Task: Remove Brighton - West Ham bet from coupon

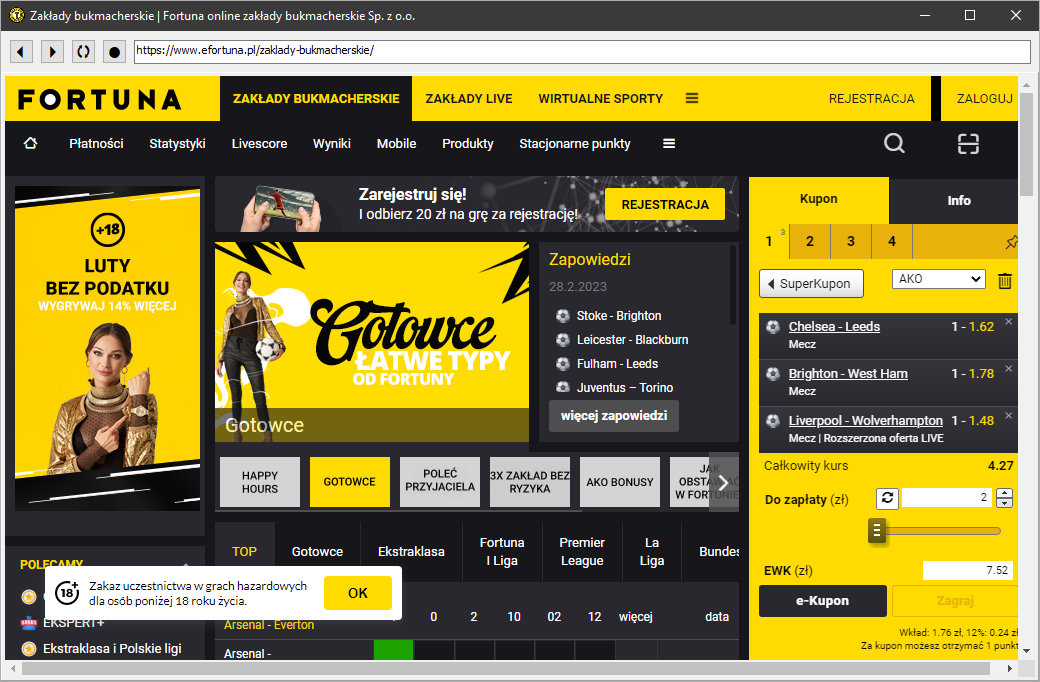Action: pos(1008,369)
